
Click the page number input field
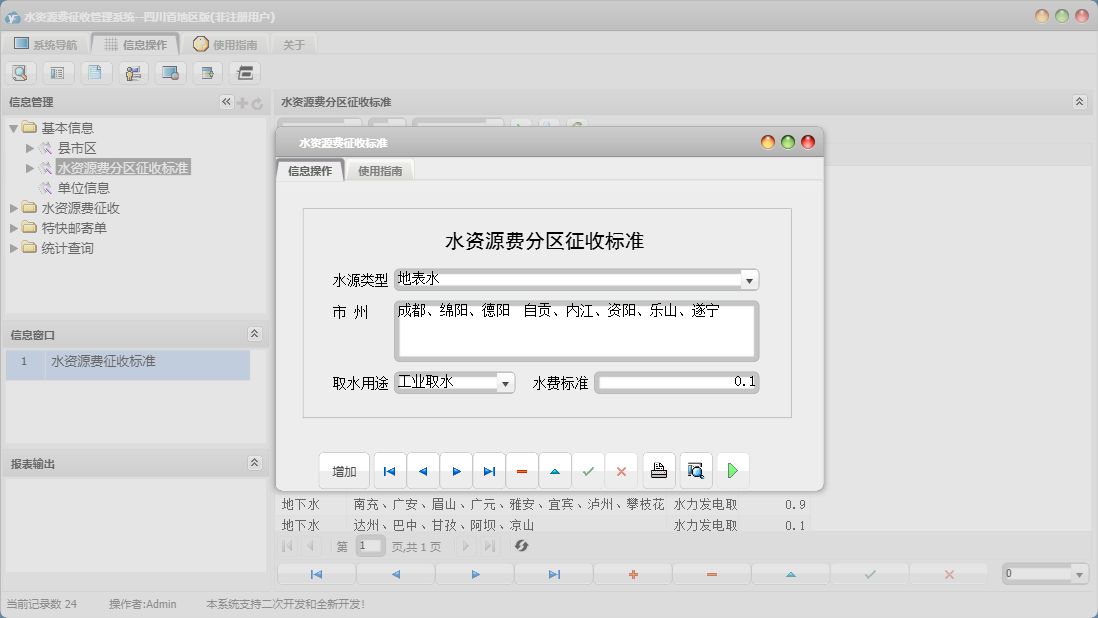click(369, 546)
